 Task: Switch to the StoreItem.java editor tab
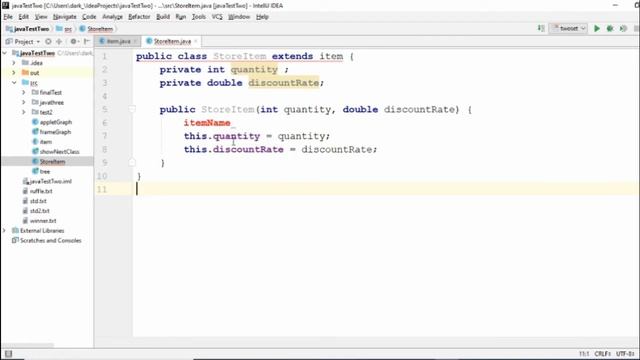click(172, 42)
